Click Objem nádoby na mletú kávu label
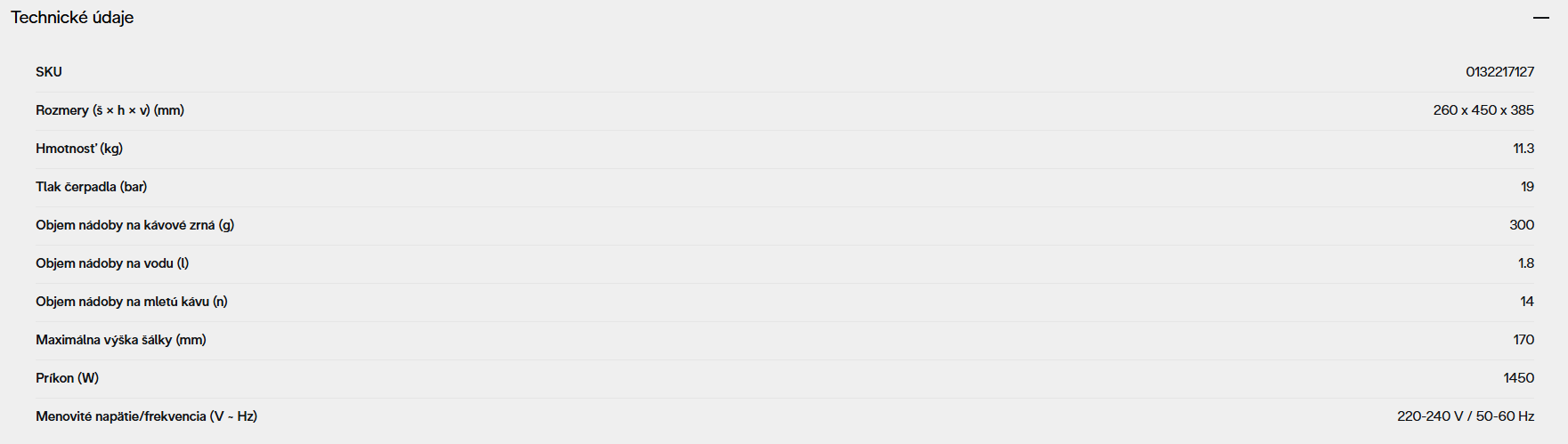The height and width of the screenshot is (444, 1568). click(131, 302)
